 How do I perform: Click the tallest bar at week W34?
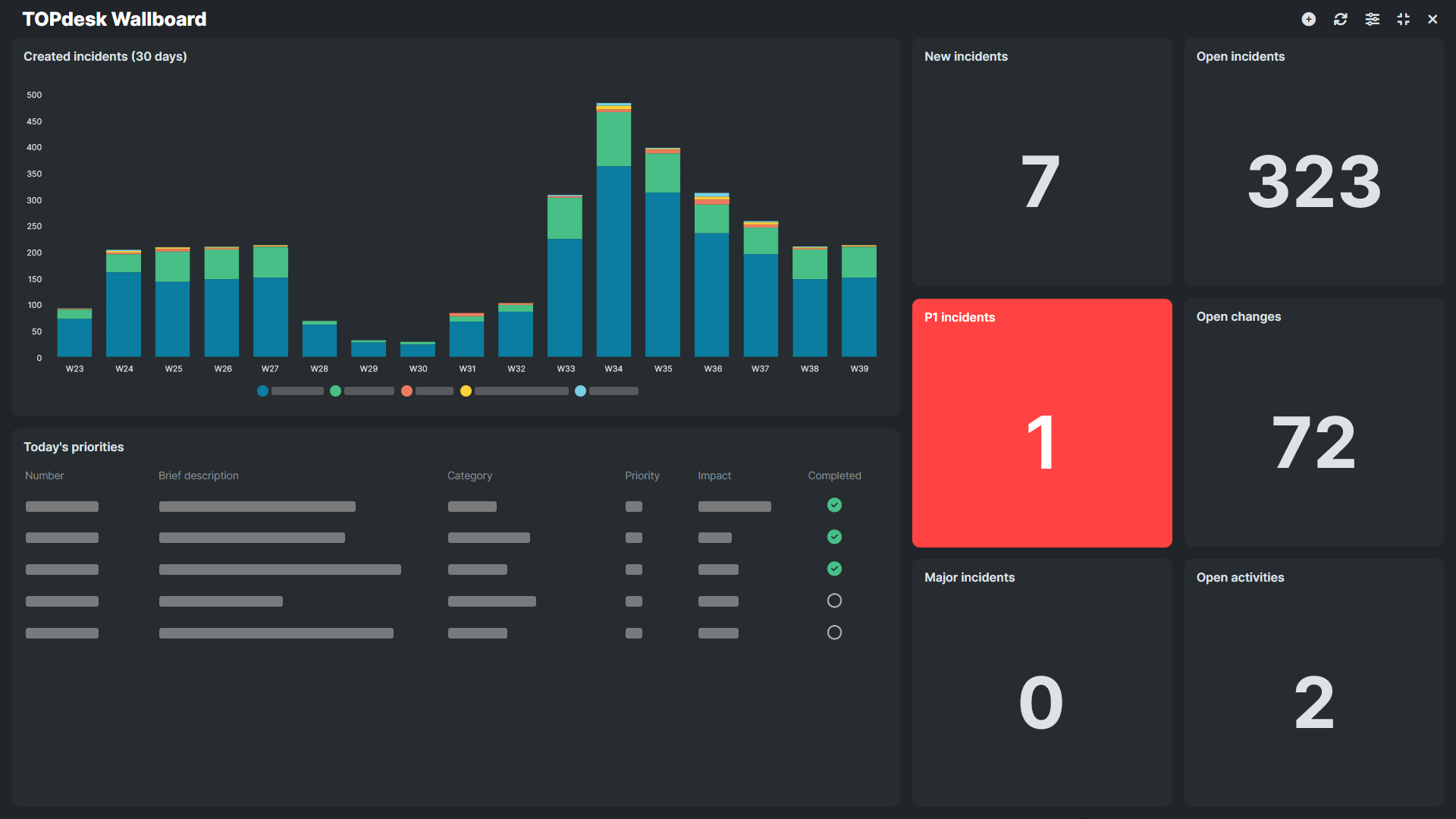(613, 227)
